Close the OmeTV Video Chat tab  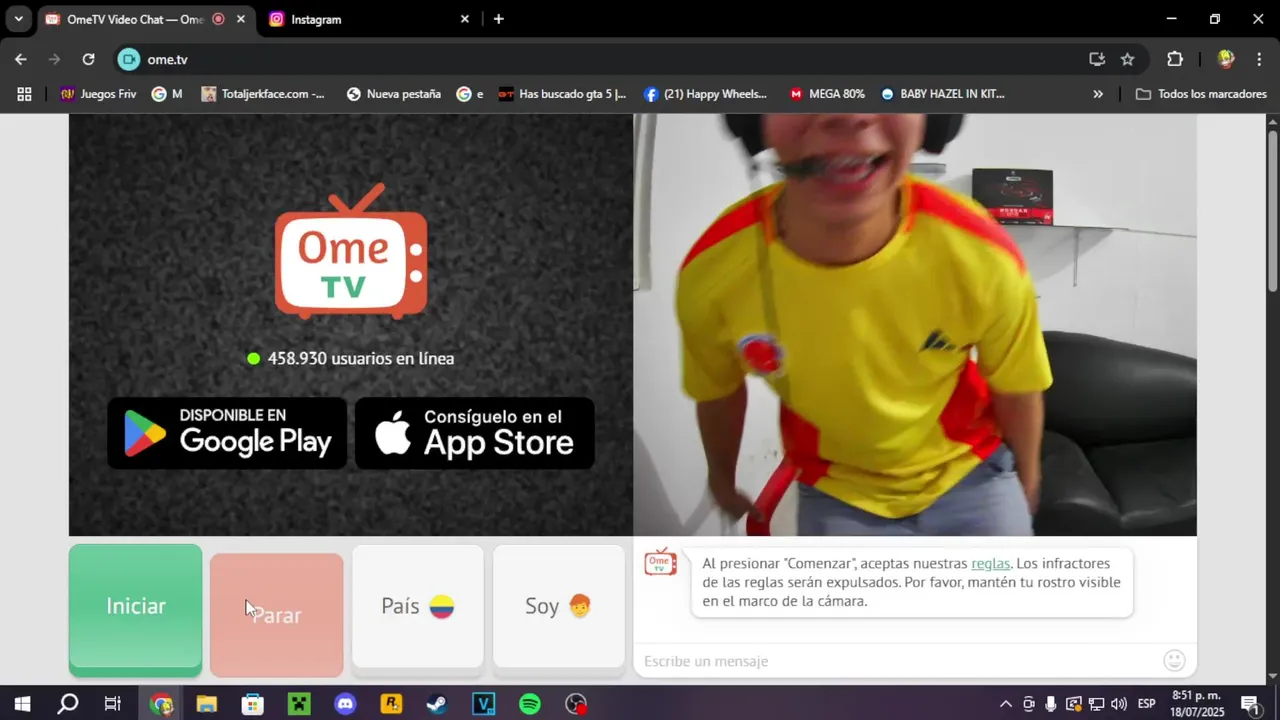point(240,19)
